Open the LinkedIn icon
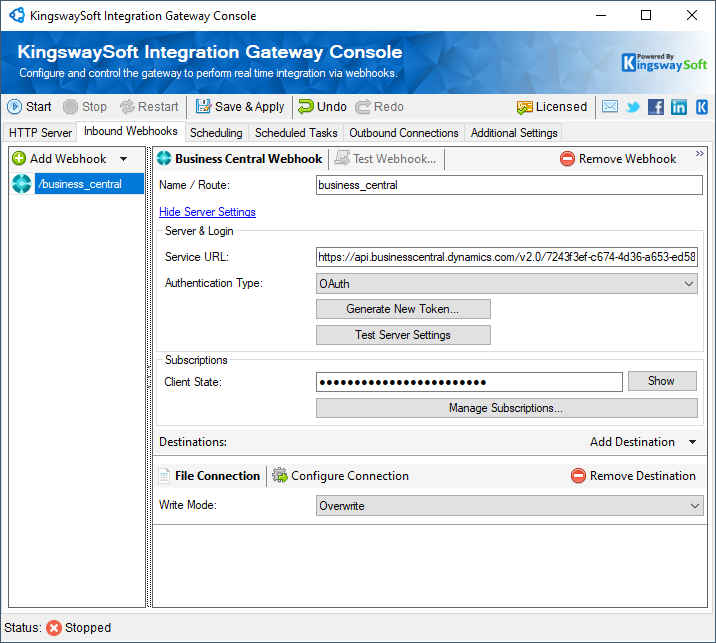 click(679, 107)
